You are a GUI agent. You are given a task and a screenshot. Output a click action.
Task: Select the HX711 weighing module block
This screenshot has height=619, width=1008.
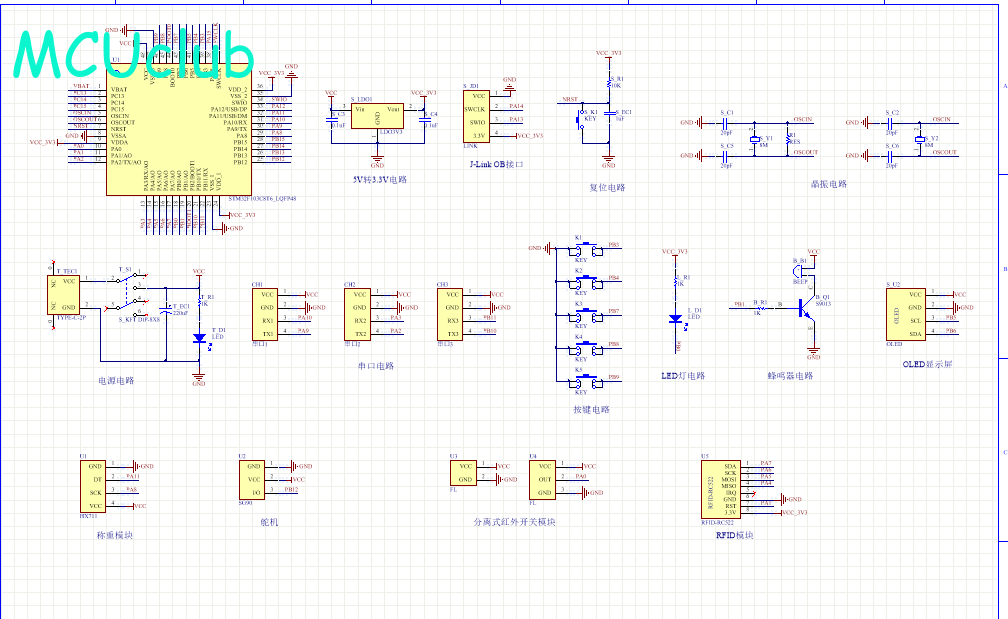(x=93, y=486)
